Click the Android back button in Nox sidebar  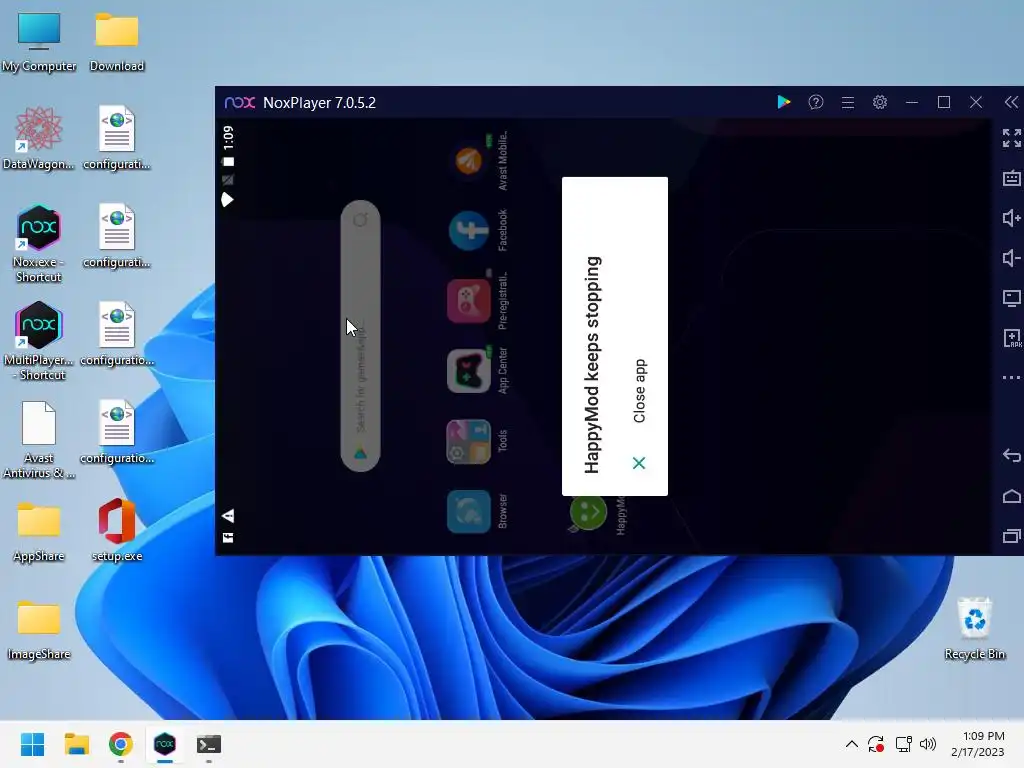pyautogui.click(x=1012, y=455)
